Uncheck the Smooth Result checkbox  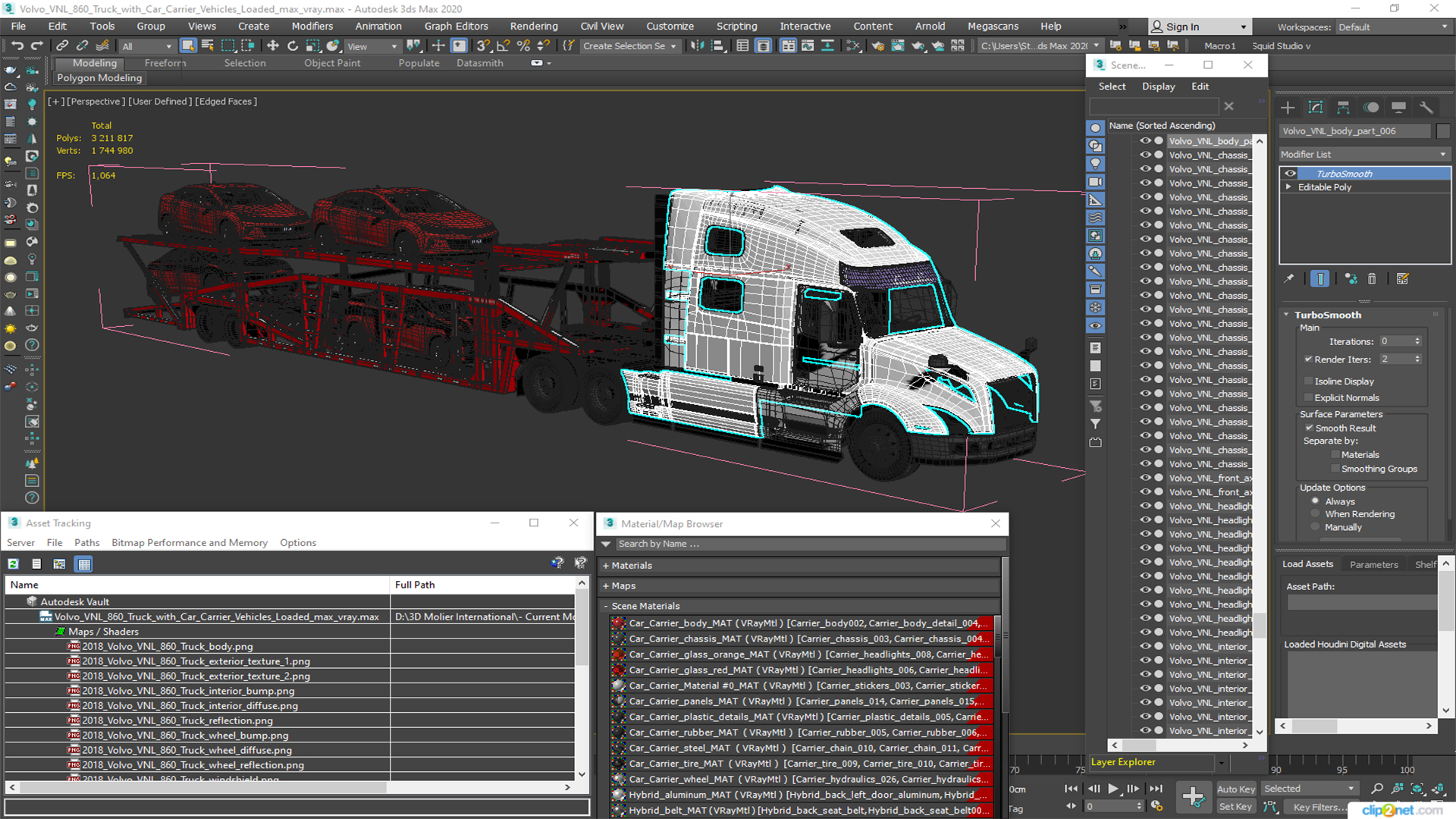tap(1309, 428)
